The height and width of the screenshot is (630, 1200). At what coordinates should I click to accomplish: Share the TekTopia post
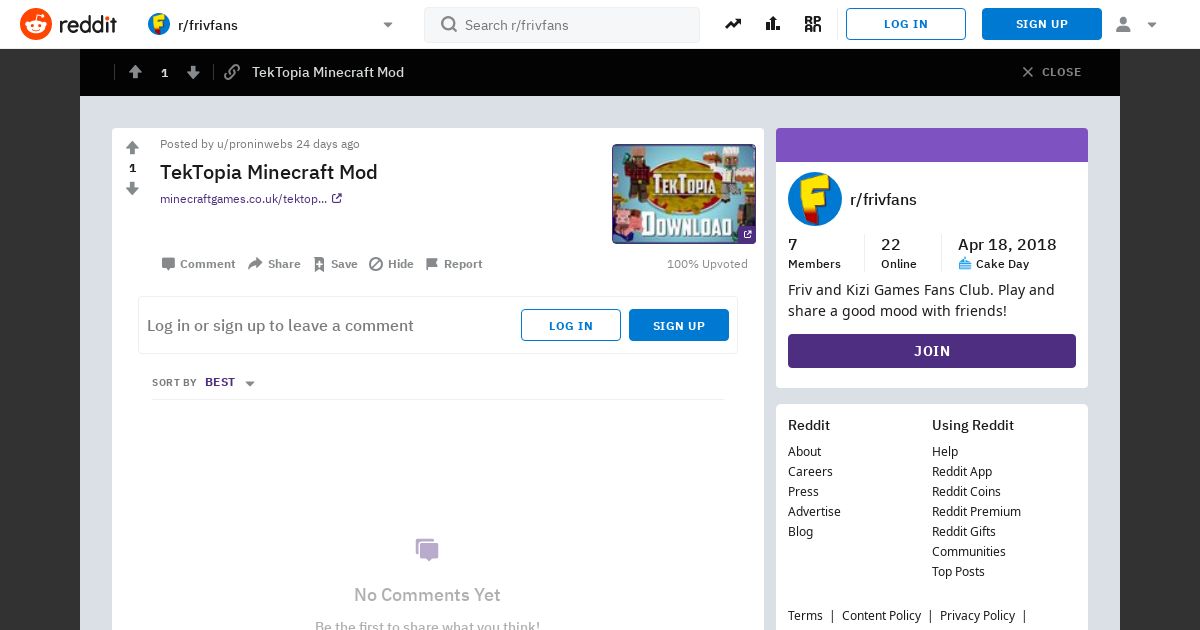[274, 264]
